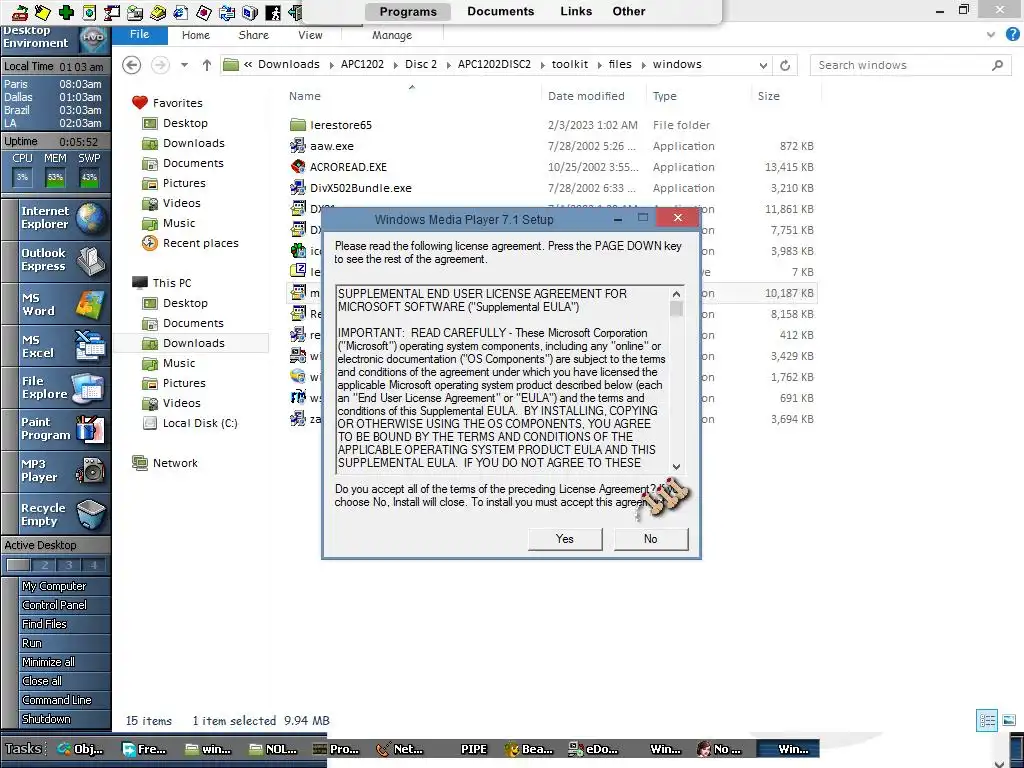This screenshot has width=1024, height=768.
Task: Open address bar history dropdown
Action: [763, 65]
